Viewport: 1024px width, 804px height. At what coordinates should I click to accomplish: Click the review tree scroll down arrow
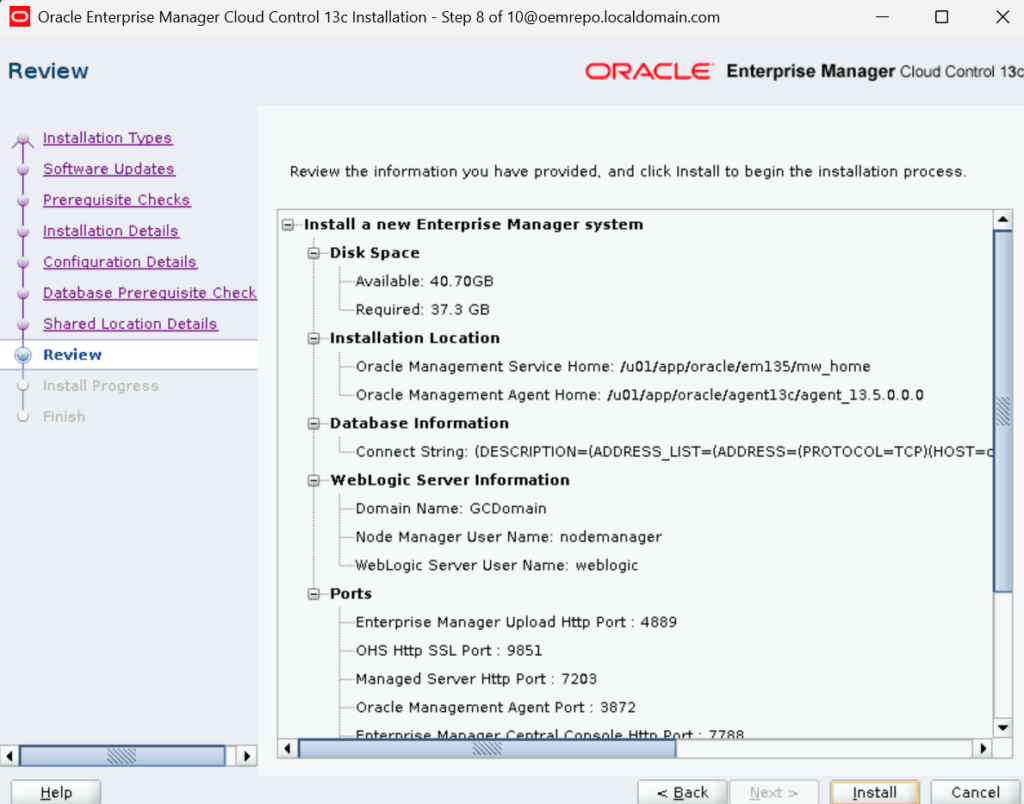click(1002, 728)
